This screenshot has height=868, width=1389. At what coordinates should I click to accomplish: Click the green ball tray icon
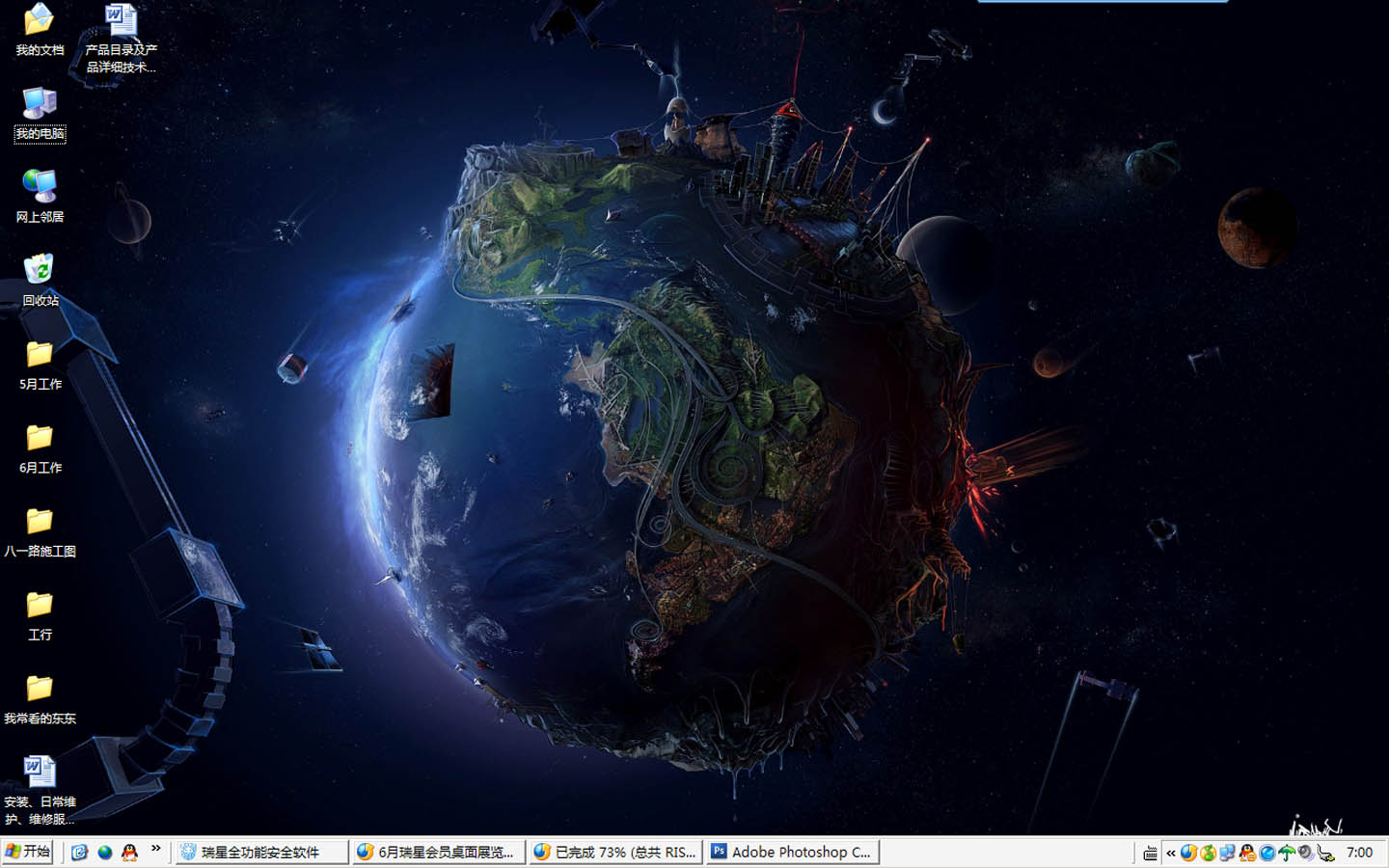pos(1208,853)
